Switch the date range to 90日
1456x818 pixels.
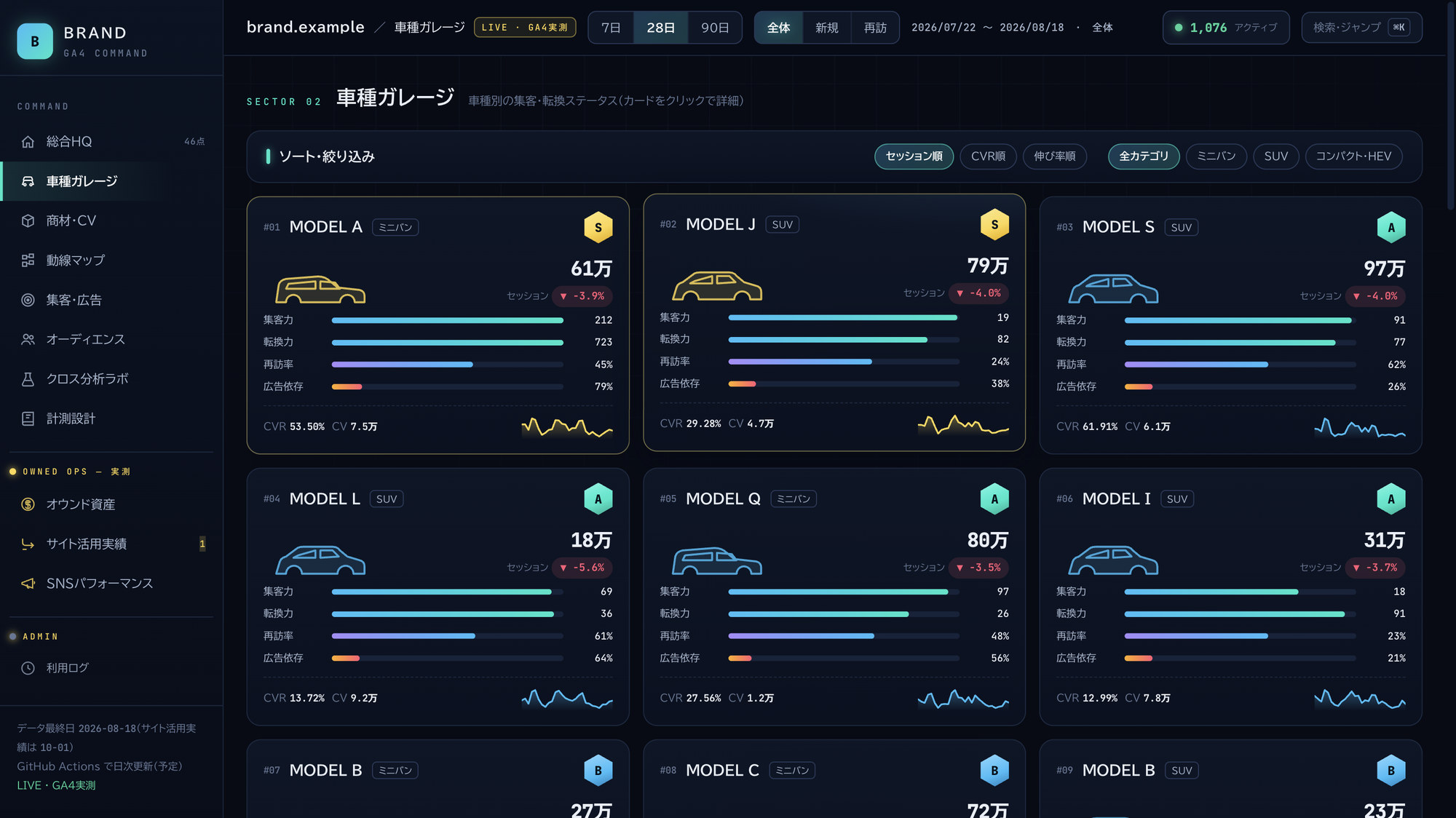pos(715,28)
